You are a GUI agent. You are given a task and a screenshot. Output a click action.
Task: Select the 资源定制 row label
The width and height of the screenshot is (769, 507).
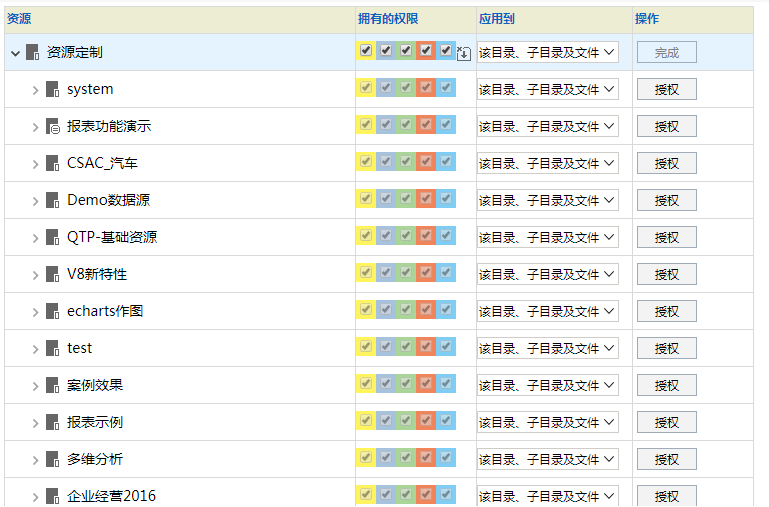(x=75, y=52)
